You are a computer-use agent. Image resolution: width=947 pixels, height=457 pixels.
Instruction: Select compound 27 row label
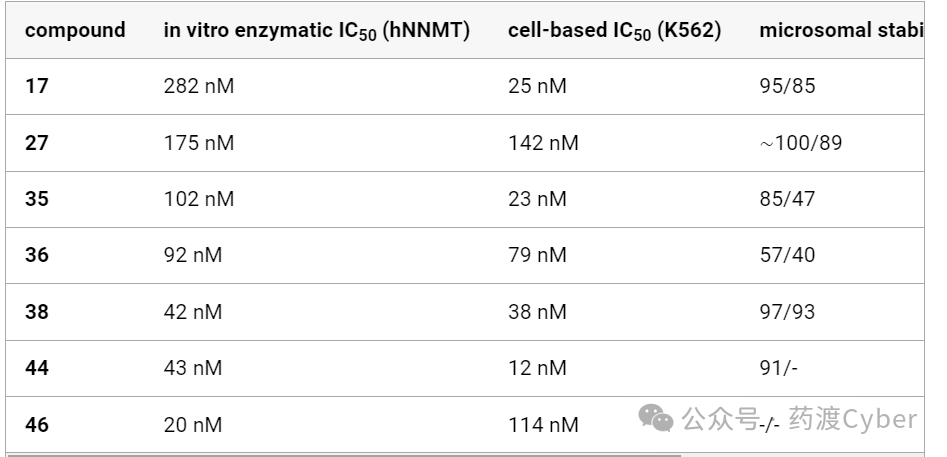click(37, 143)
